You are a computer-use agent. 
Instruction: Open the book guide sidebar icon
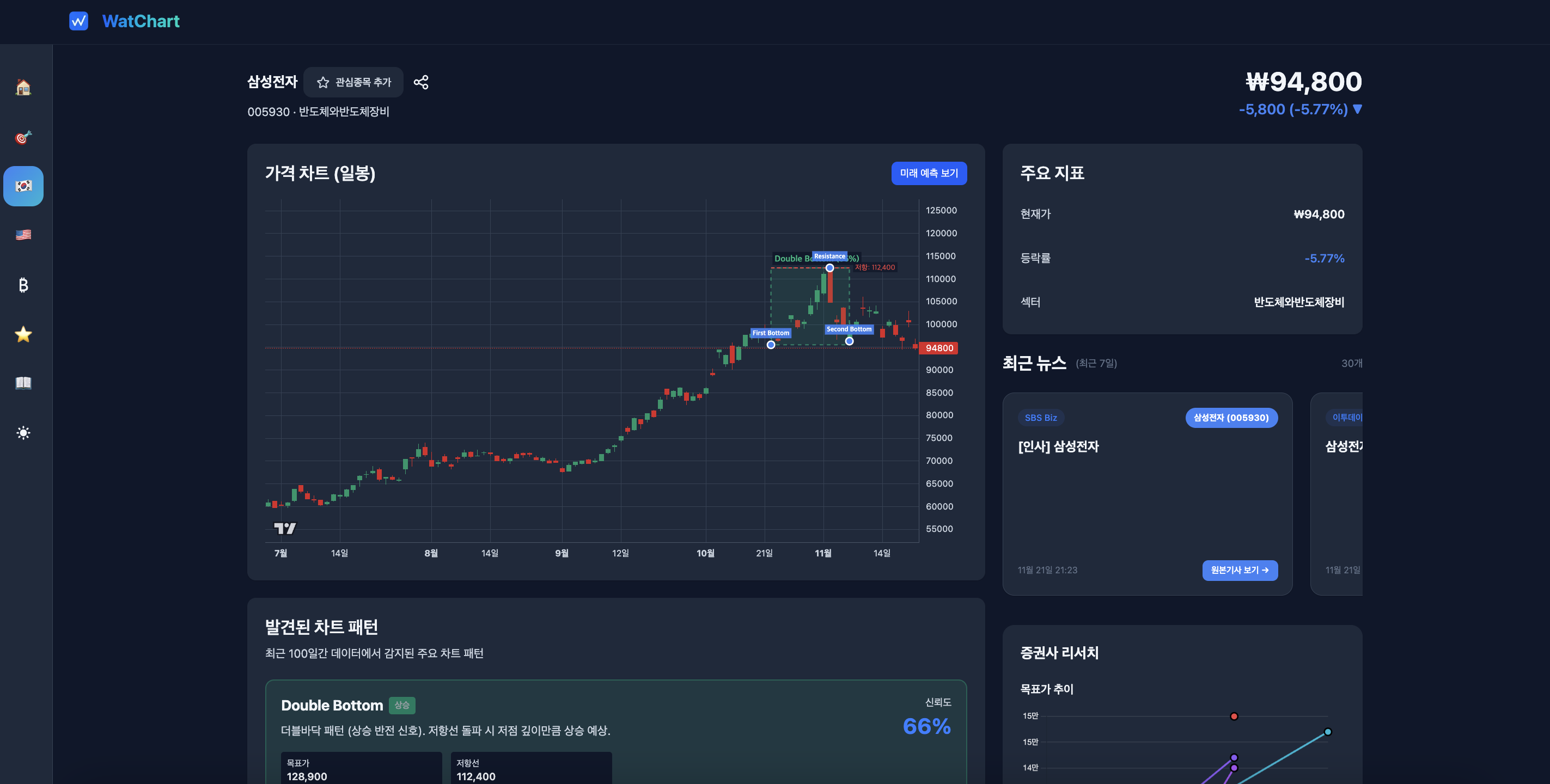(23, 383)
